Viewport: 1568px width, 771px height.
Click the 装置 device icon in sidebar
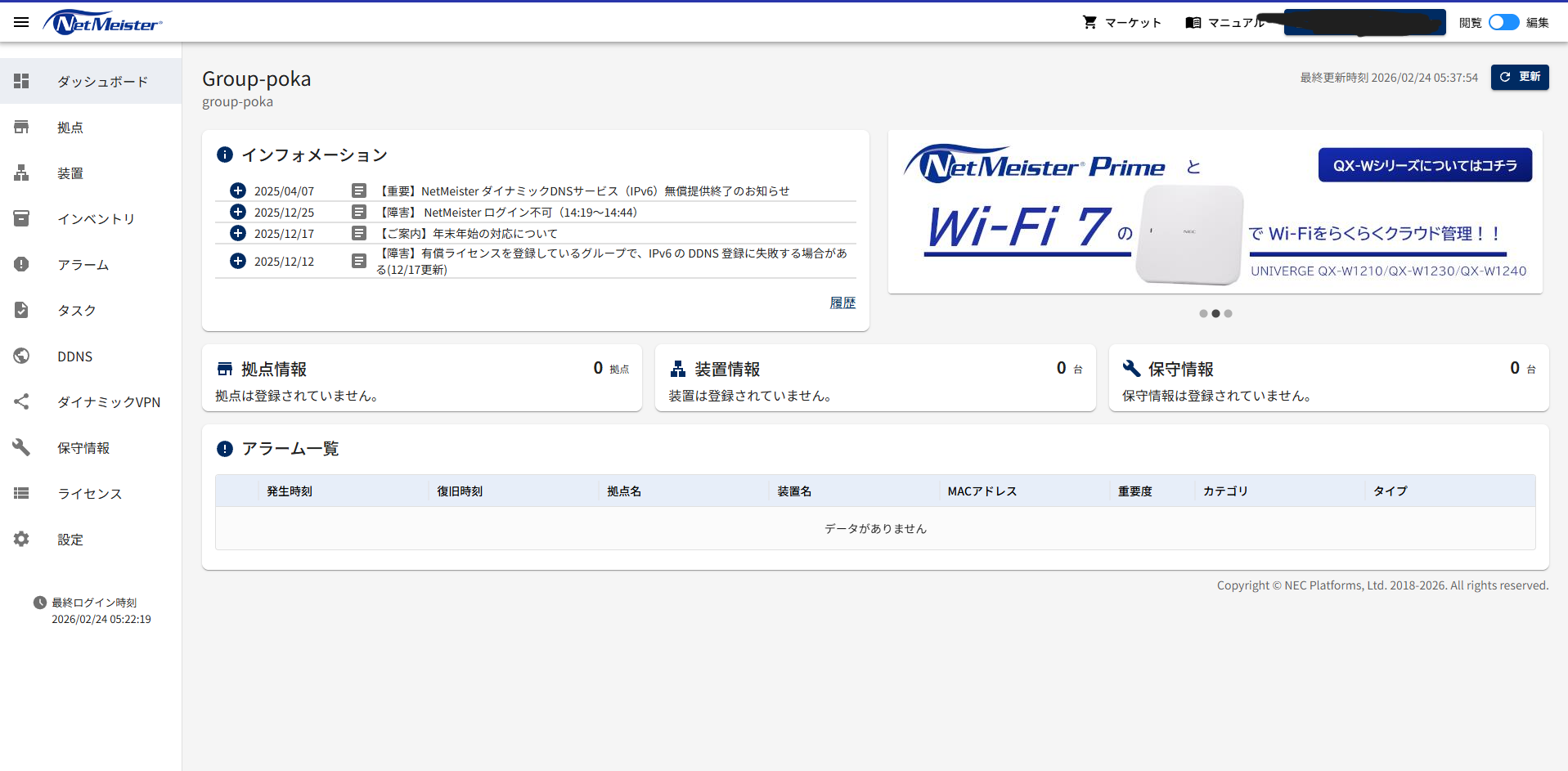21,173
